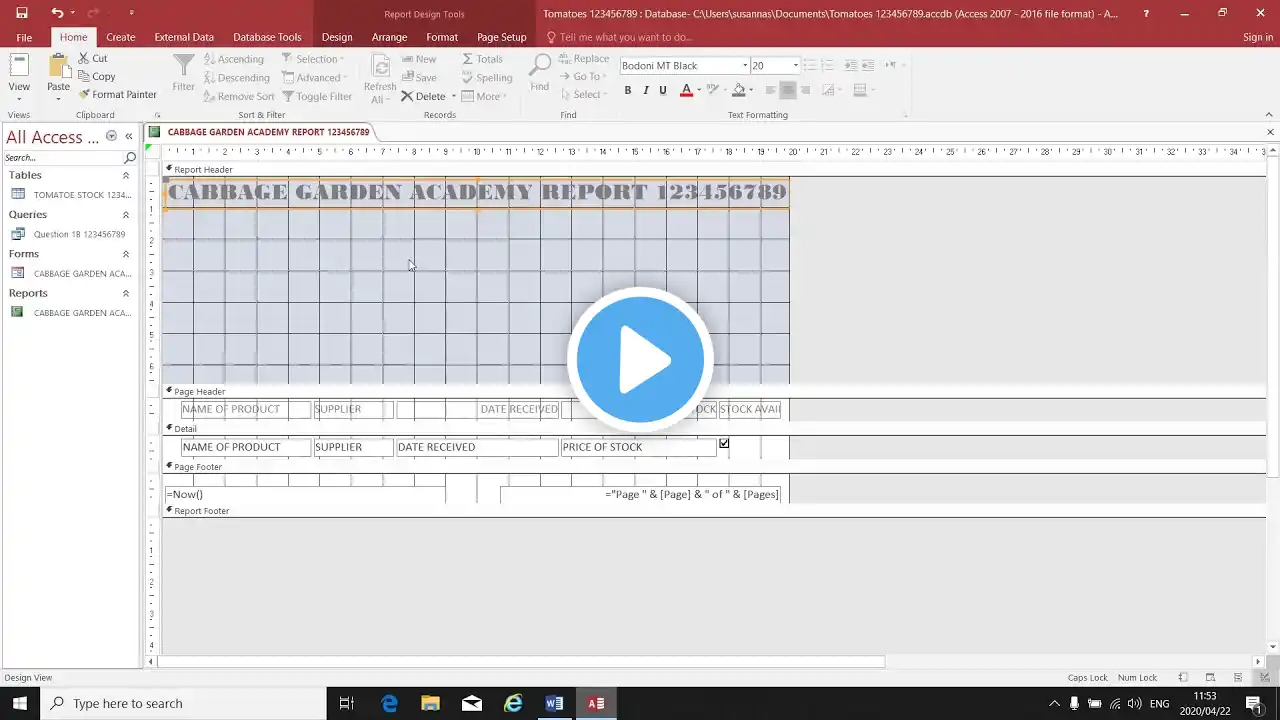Open the font name dropdown
This screenshot has height=720, width=1280.
coord(745,66)
